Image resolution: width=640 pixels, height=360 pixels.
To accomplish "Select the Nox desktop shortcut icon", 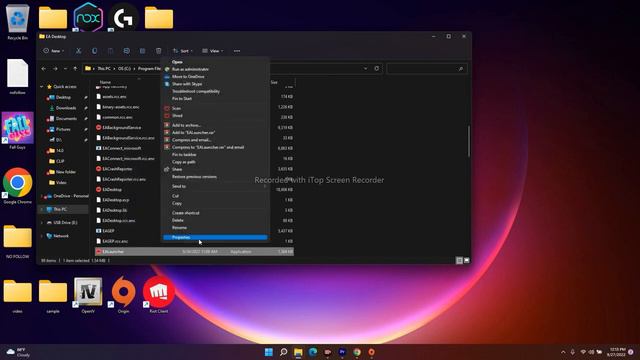I will [88, 17].
